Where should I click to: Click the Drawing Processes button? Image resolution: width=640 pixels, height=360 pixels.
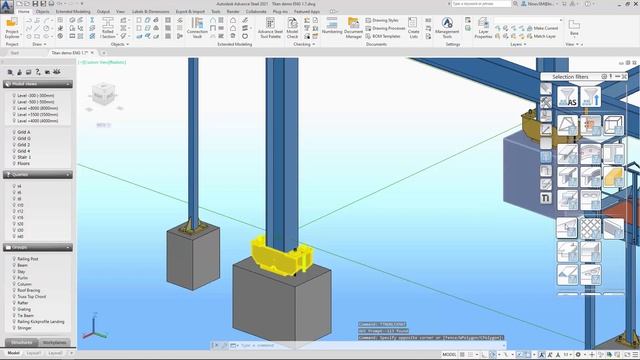tap(385, 28)
